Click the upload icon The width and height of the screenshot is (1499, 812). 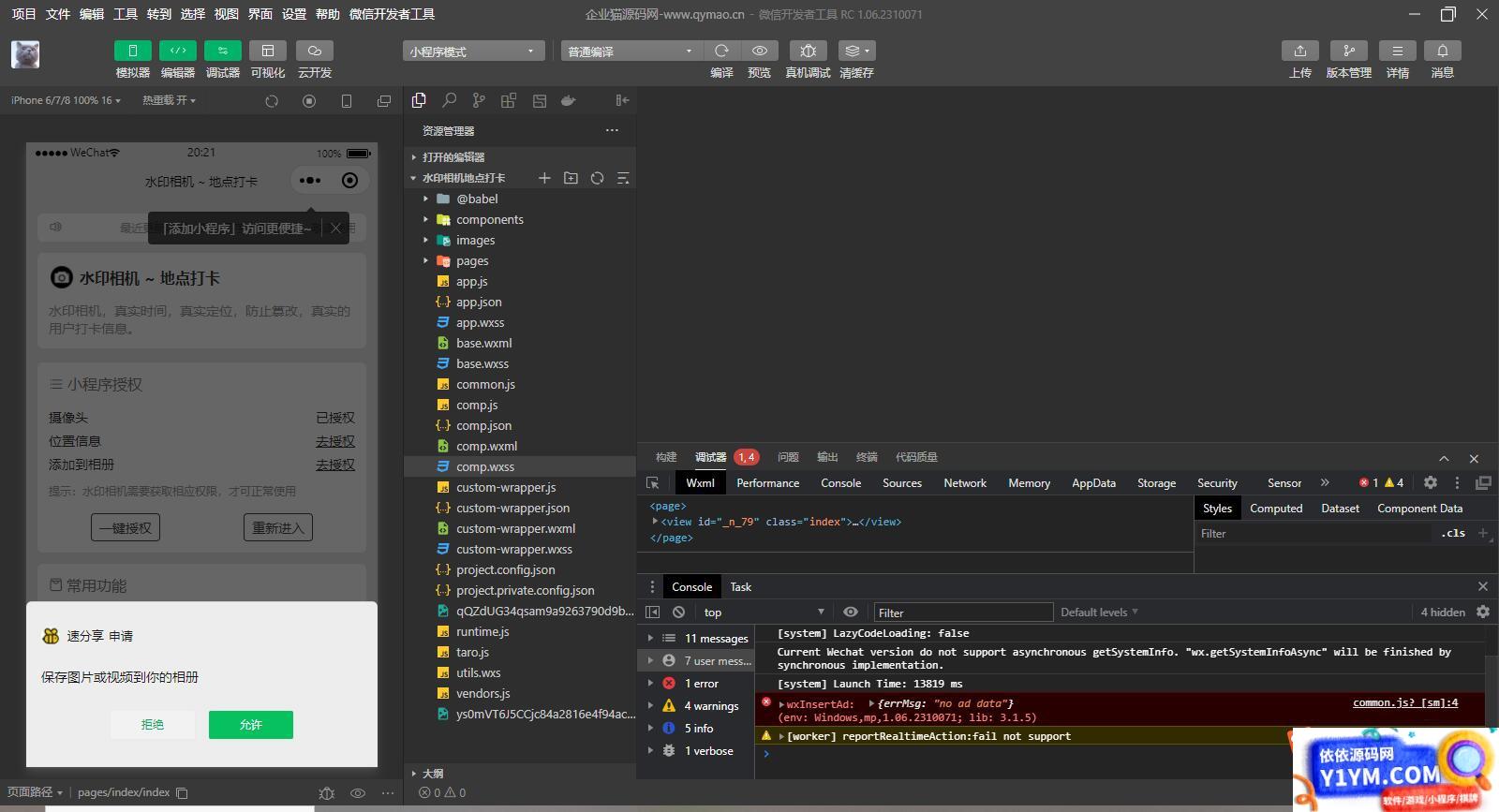coord(1300,51)
